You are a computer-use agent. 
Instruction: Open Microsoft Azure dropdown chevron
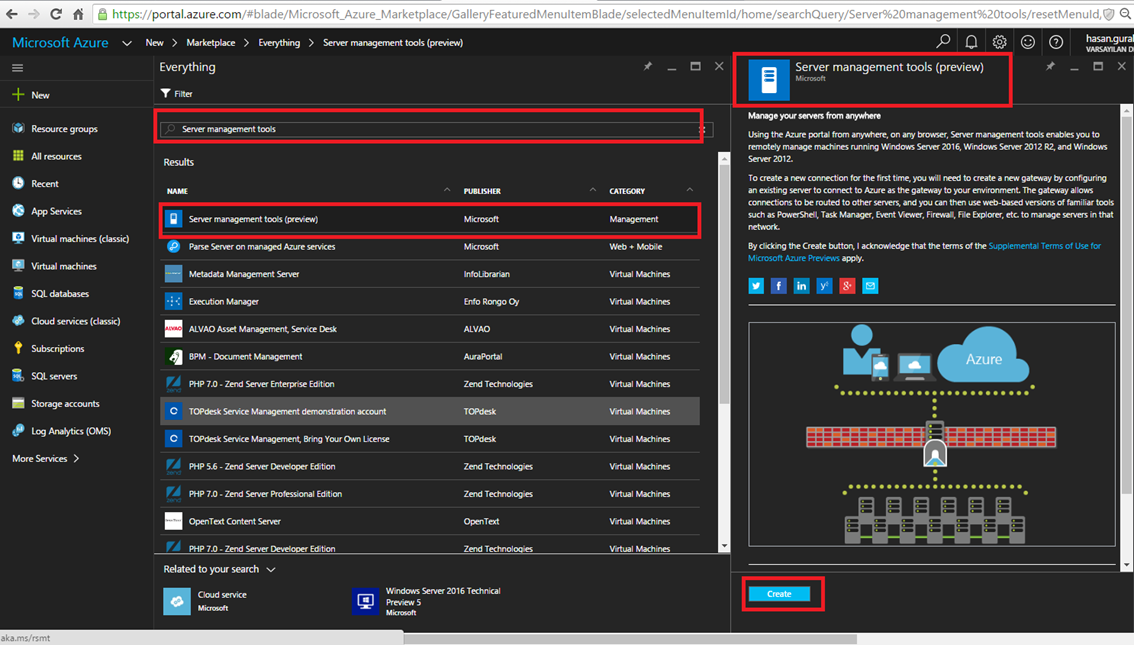(x=127, y=43)
